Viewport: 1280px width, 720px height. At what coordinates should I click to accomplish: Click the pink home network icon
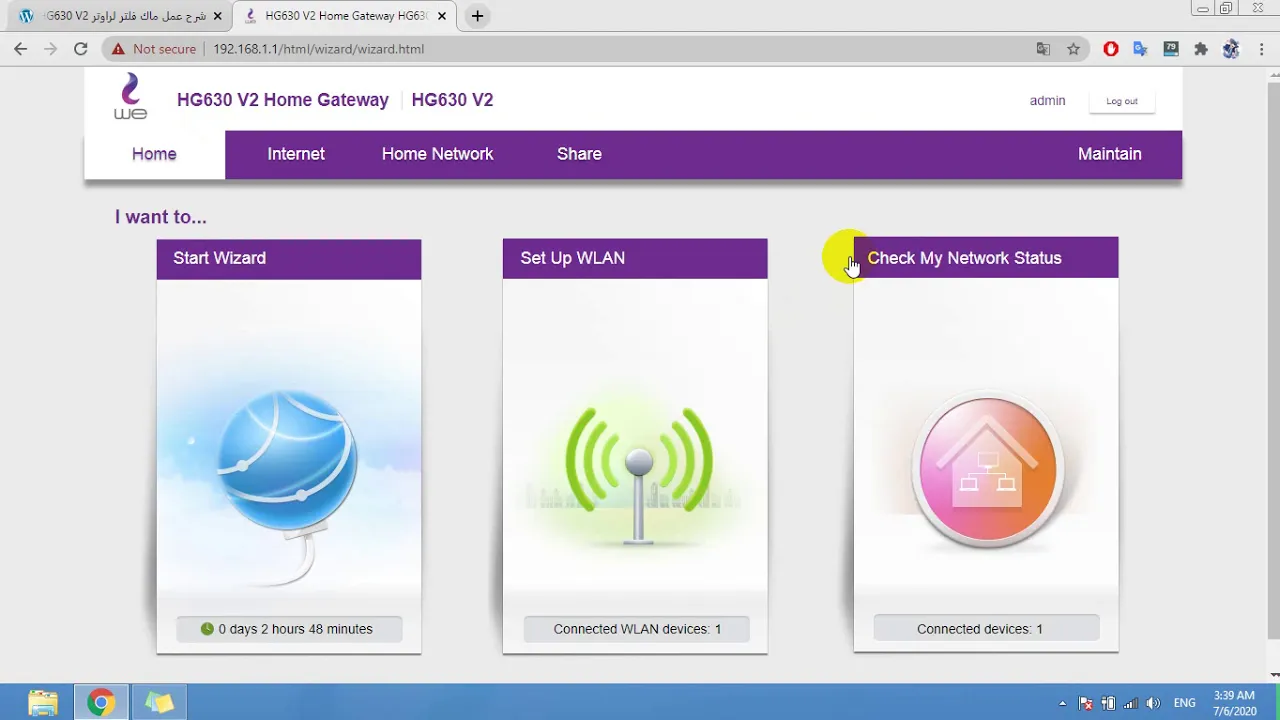987,471
